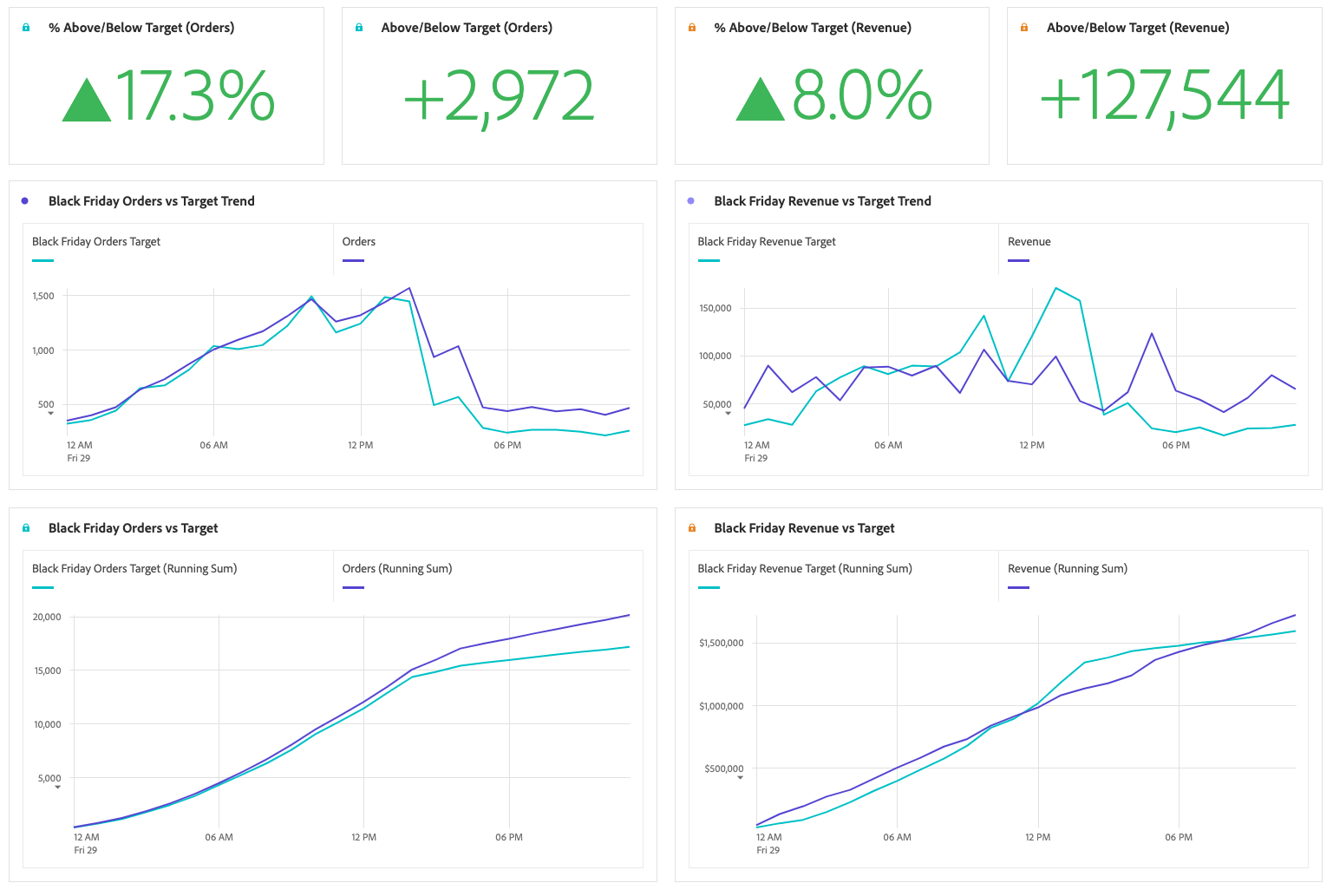Screen dimensions: 1333x896
Task: Select the Revenue legend label in trend chart
Action: 1029,242
